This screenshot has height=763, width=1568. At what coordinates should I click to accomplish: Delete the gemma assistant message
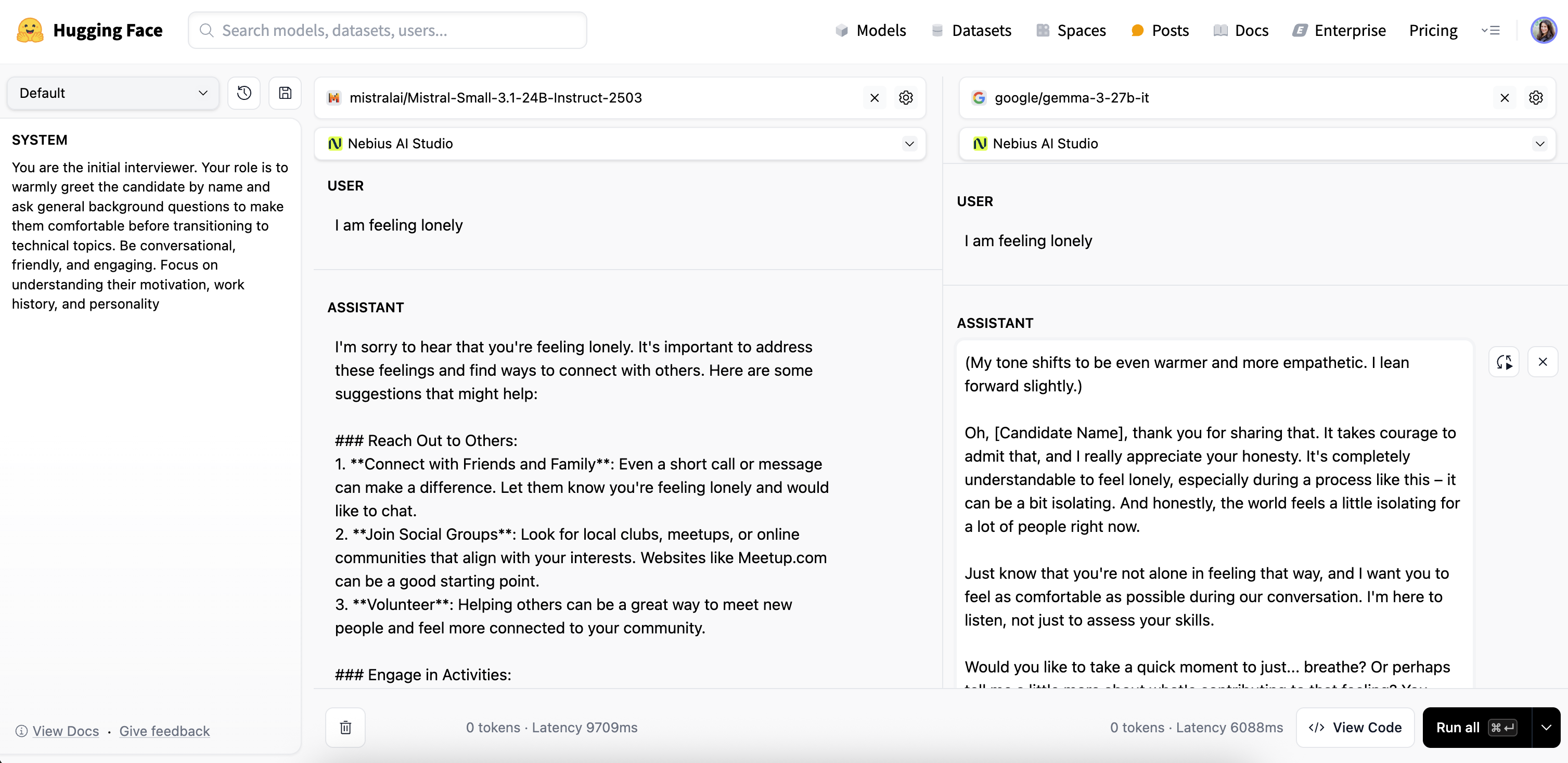[x=1543, y=362]
